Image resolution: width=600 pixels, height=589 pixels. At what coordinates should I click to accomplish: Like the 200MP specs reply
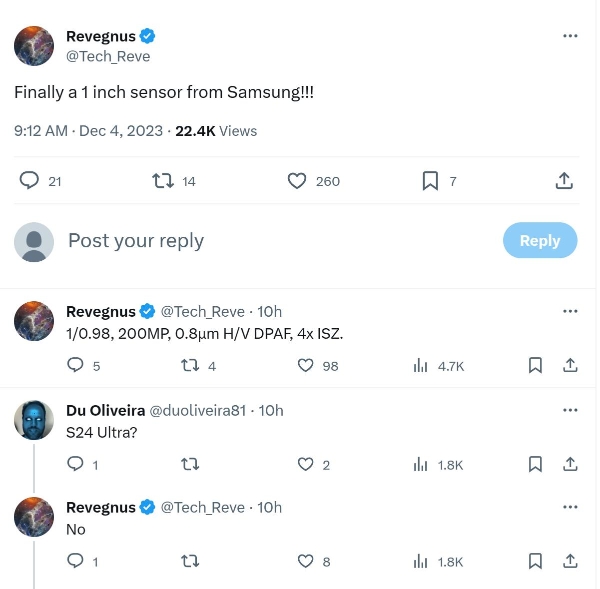[x=307, y=366]
